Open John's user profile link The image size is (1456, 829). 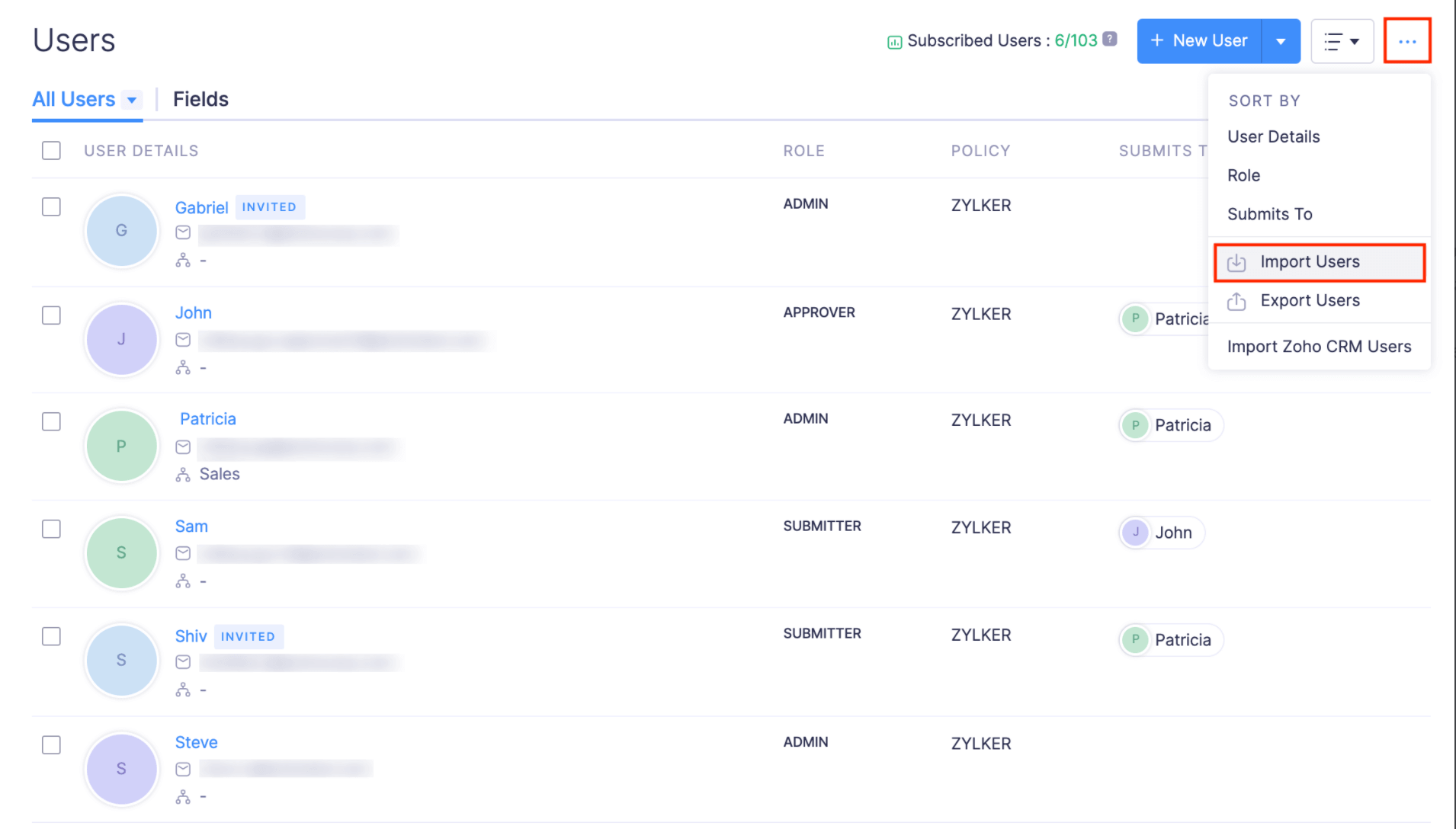coord(194,312)
